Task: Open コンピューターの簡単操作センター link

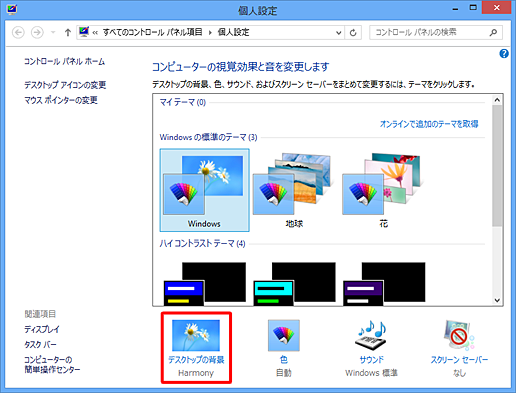Action: (52, 364)
